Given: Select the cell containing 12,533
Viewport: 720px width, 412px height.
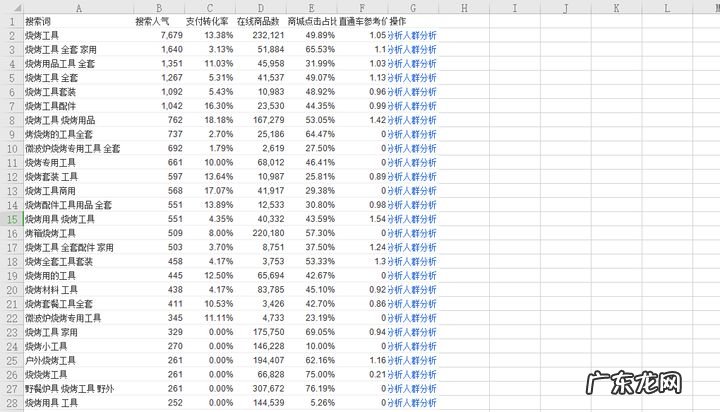Looking at the screenshot, I should (x=260, y=205).
